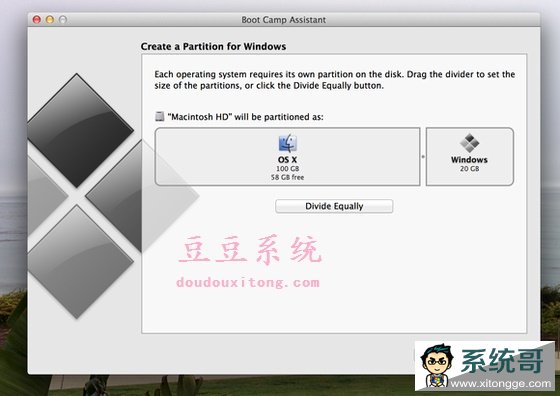Screen dimensions: 560x396
Task: Close the Boot Camp Assistant window
Action: pos(36,20)
